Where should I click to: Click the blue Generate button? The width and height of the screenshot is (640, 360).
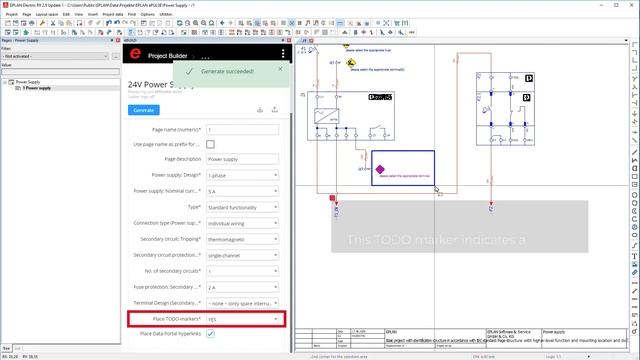pos(144,110)
